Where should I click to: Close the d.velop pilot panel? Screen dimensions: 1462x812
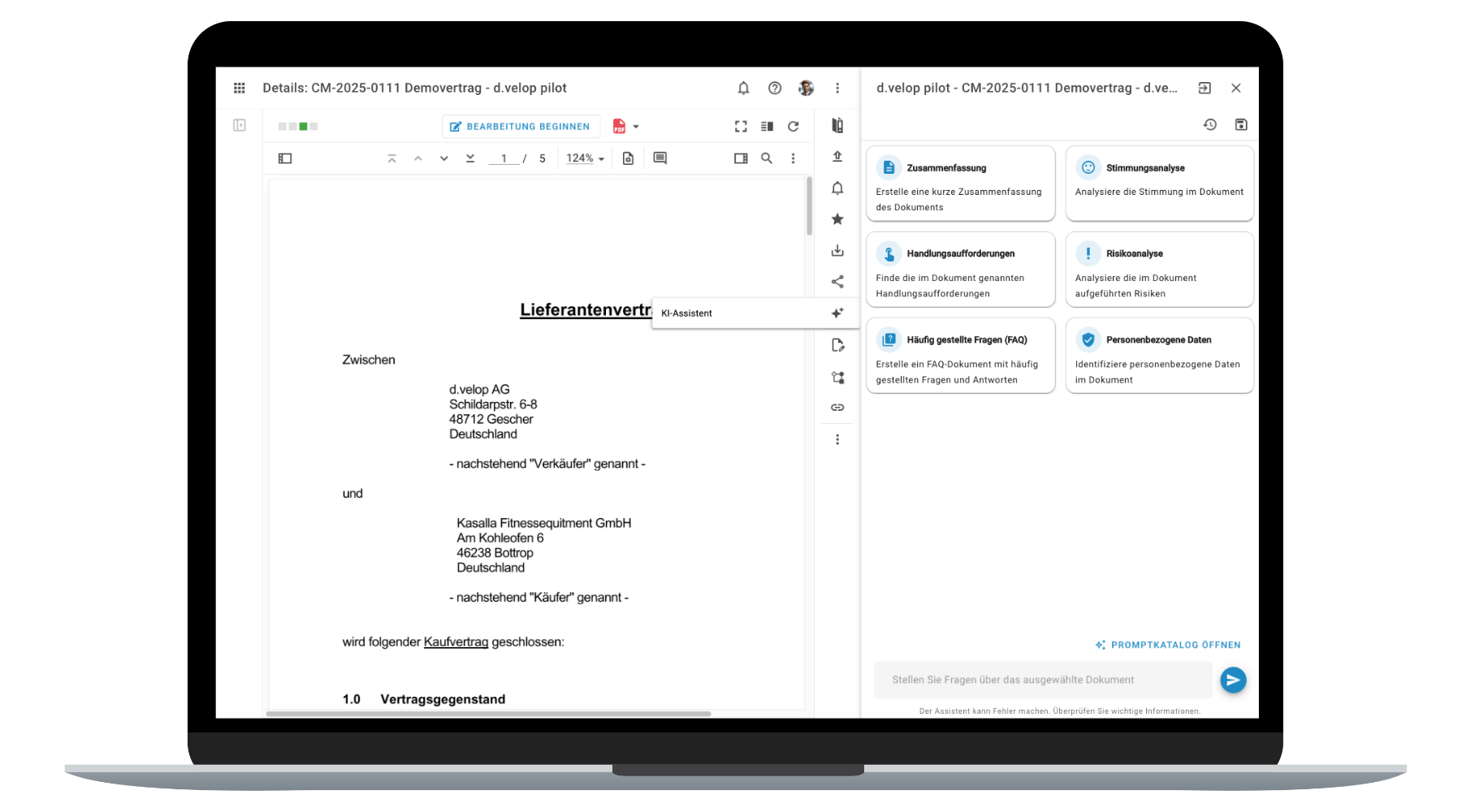pyautogui.click(x=1236, y=88)
